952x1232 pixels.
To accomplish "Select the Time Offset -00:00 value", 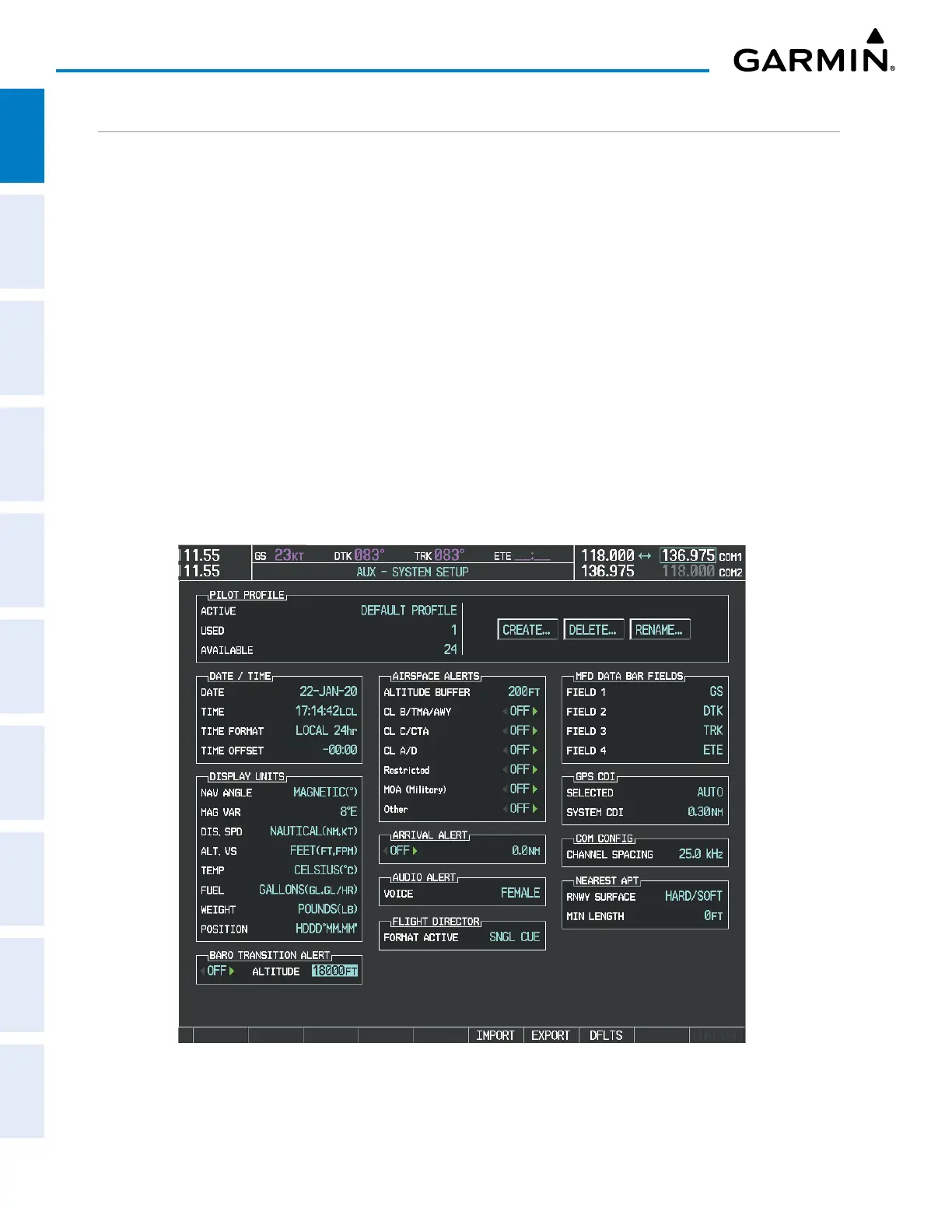I will pos(340,750).
